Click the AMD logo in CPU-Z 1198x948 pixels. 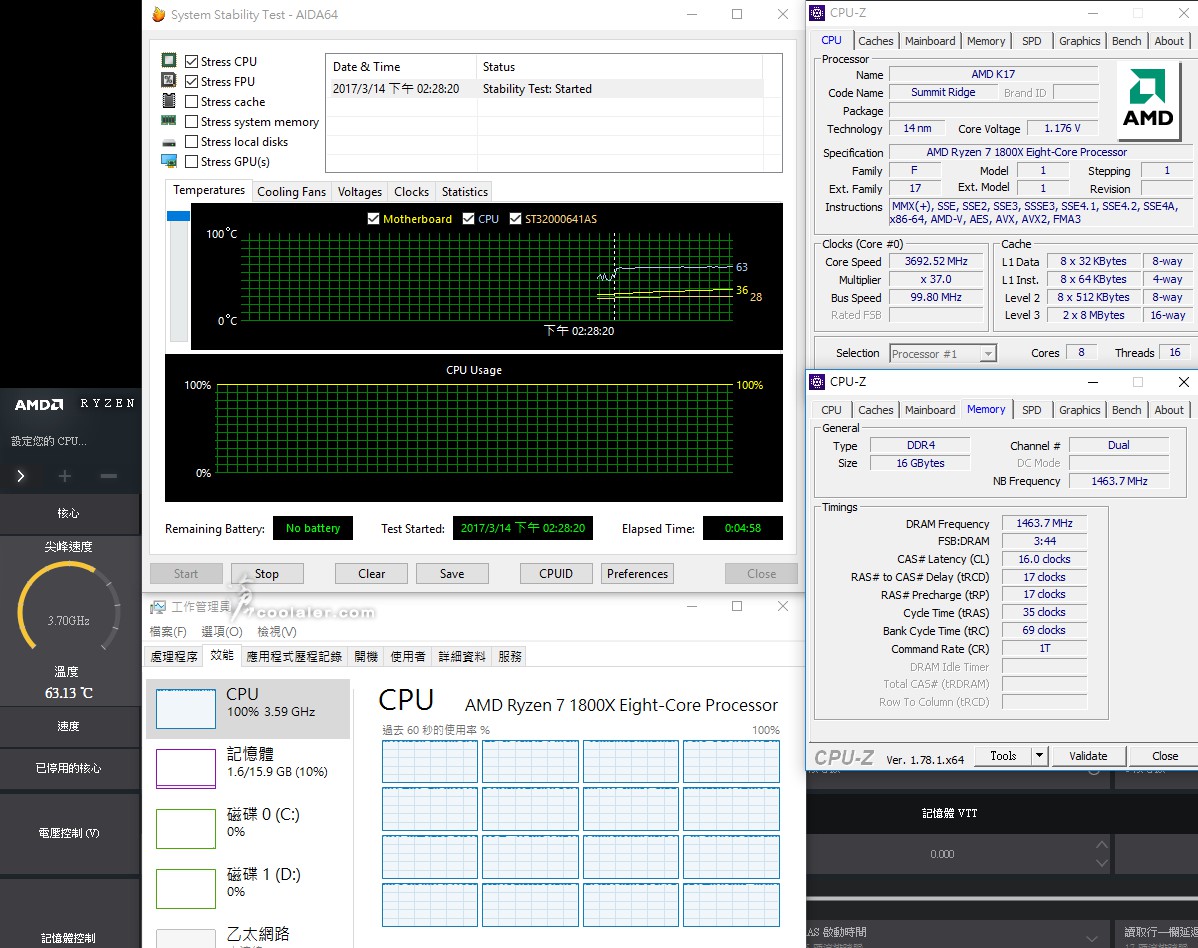click(x=1148, y=100)
